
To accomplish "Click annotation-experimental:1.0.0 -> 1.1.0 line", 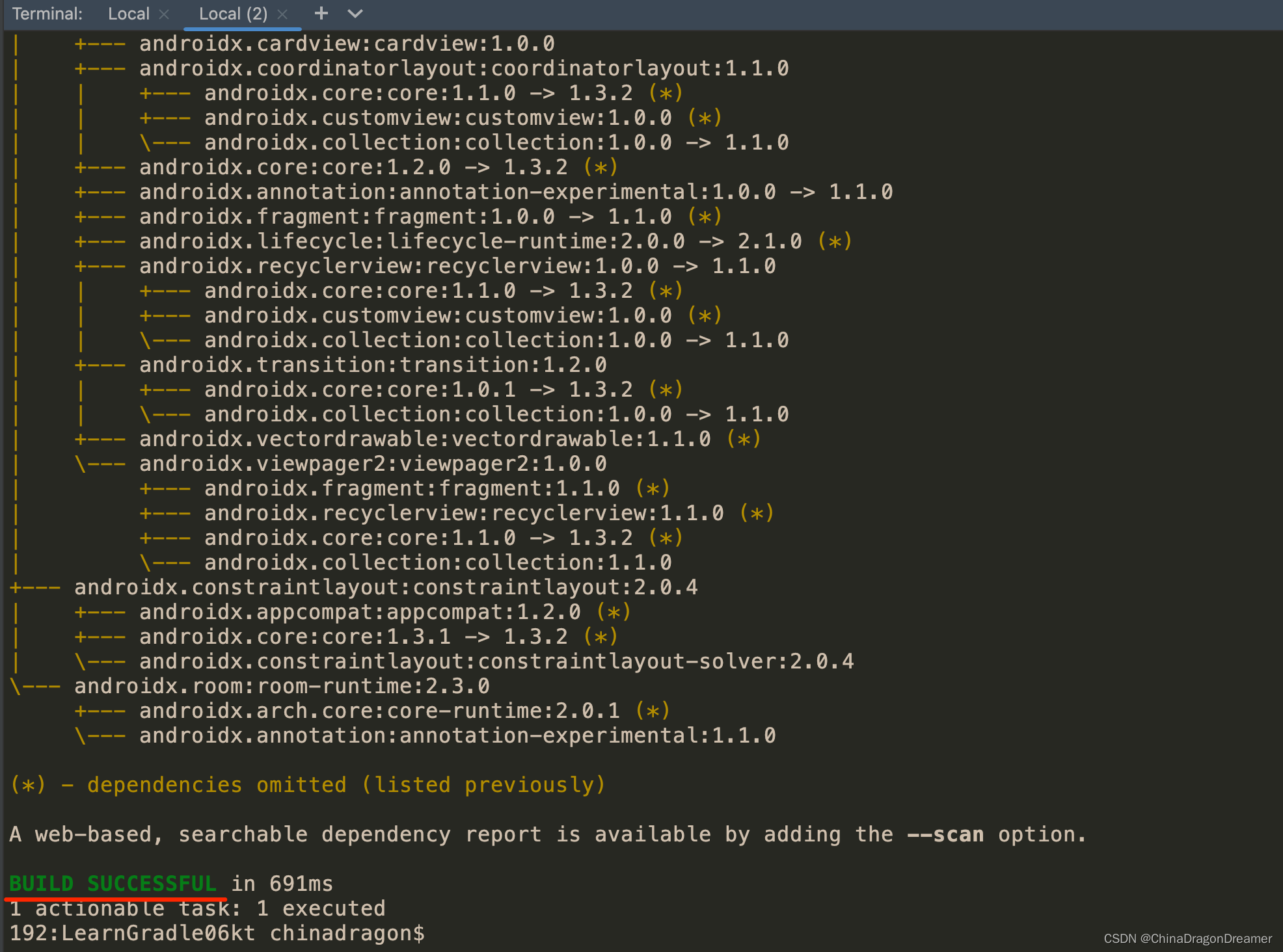I will (516, 192).
